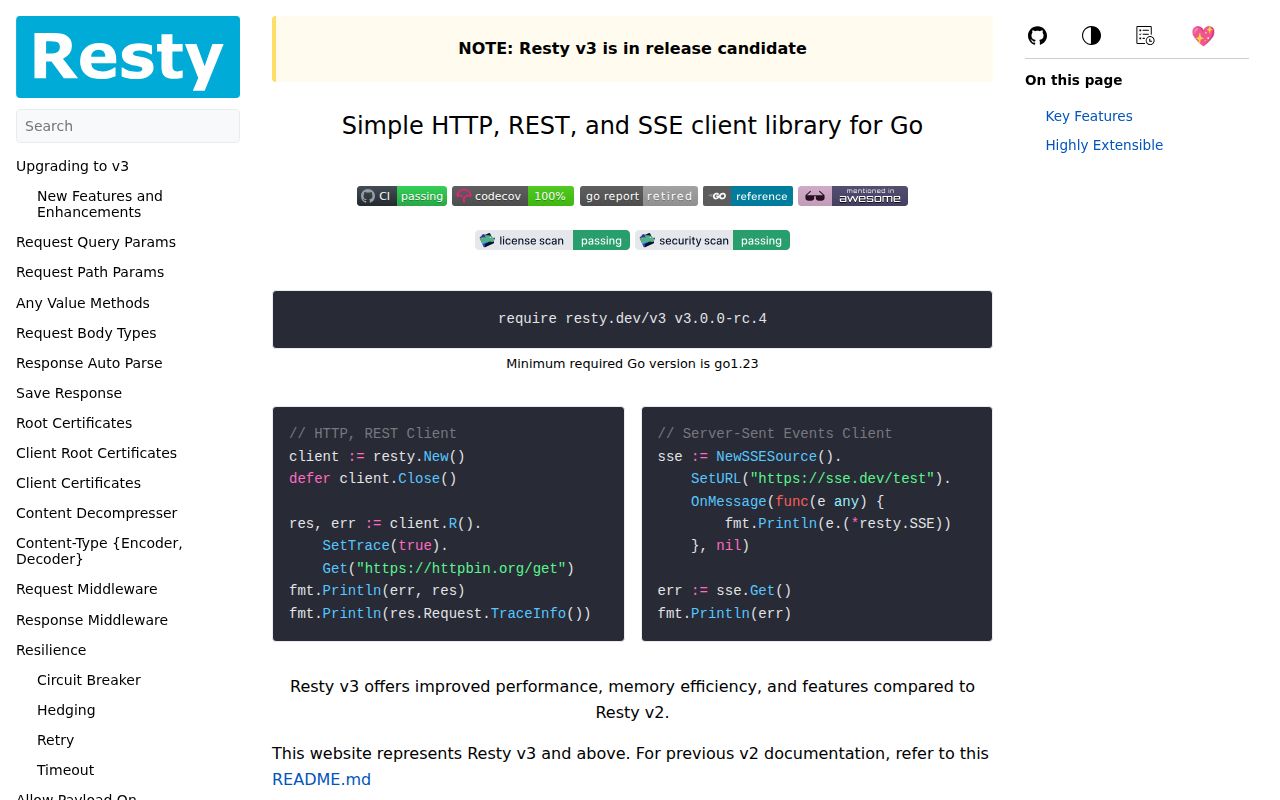
Task: Jump to Highly Extensible section
Action: coord(1104,145)
